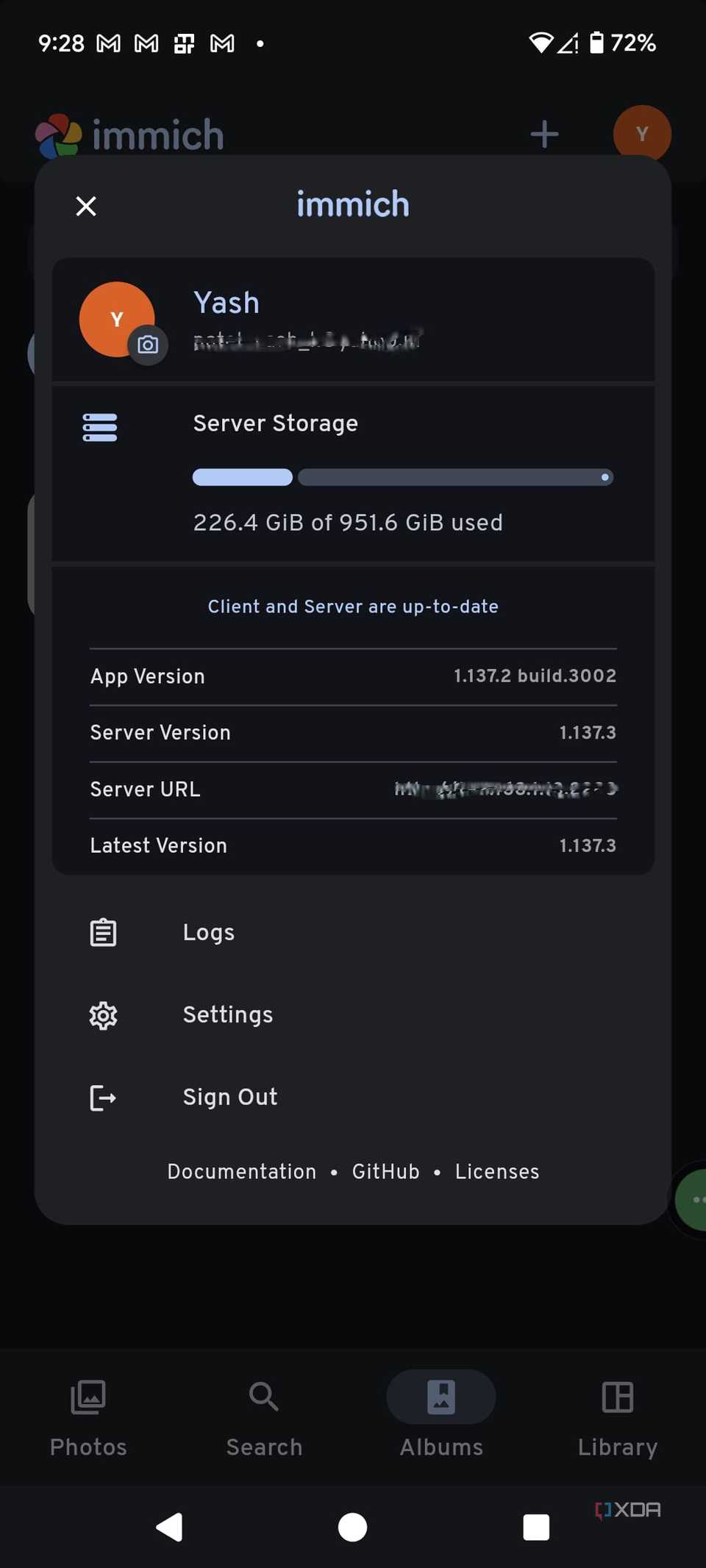Screen dimensions: 706x1568
Task: Tap the Server Storage stack icon
Action: pyautogui.click(x=100, y=427)
